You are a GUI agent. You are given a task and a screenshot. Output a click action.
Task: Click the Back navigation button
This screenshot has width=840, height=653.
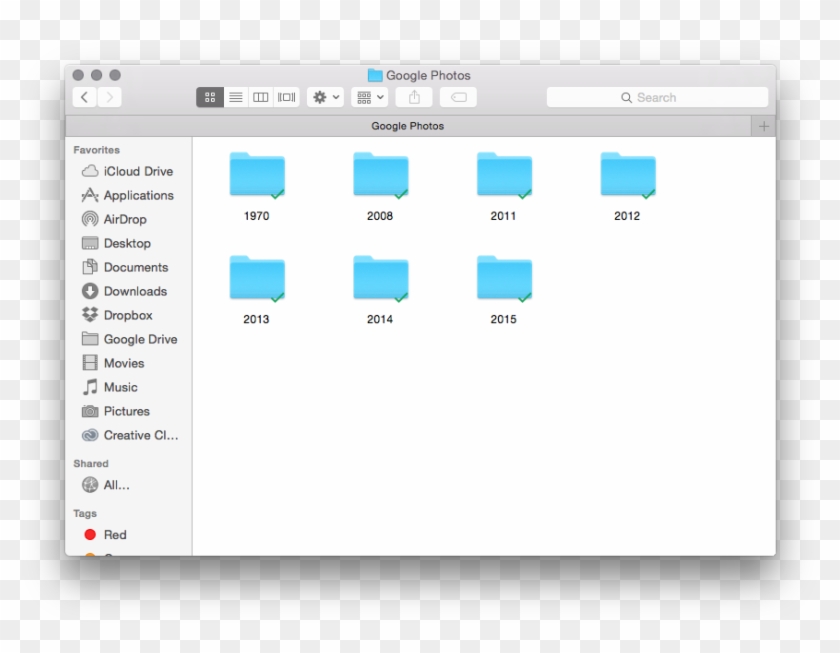[x=85, y=97]
